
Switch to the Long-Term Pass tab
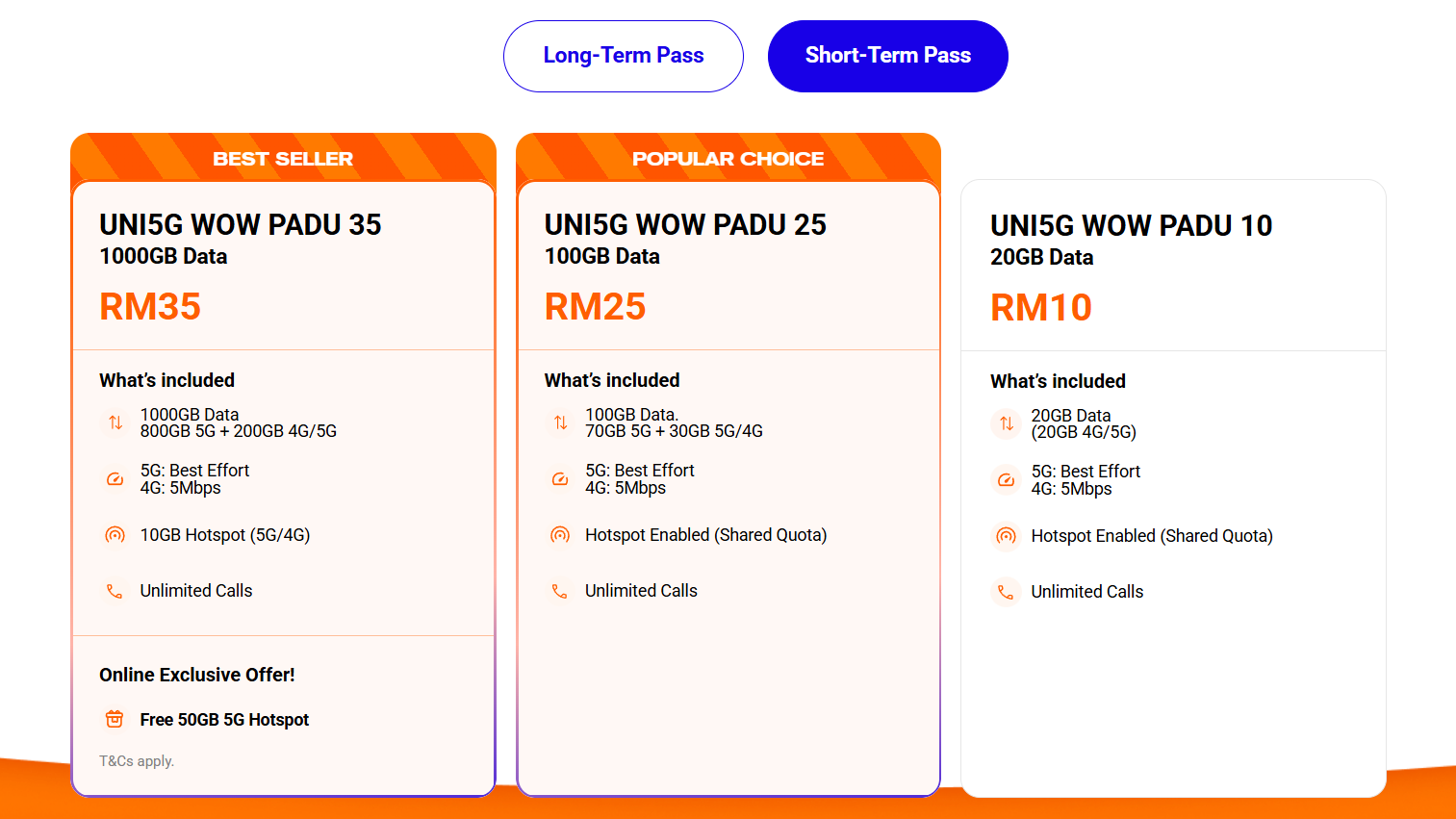(x=623, y=56)
